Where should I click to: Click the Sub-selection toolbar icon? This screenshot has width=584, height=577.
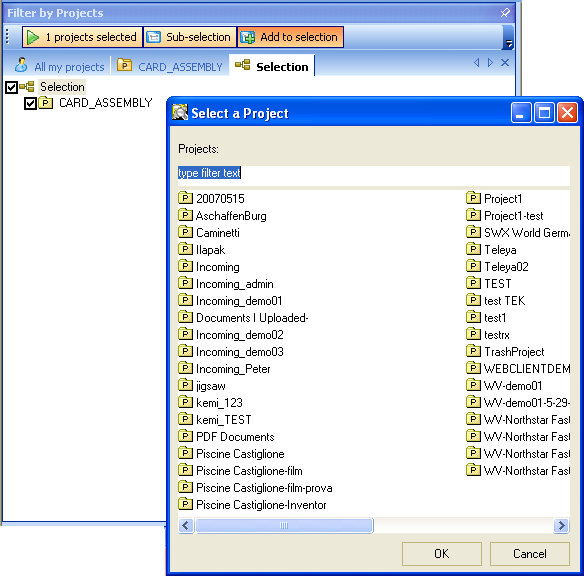tap(153, 37)
